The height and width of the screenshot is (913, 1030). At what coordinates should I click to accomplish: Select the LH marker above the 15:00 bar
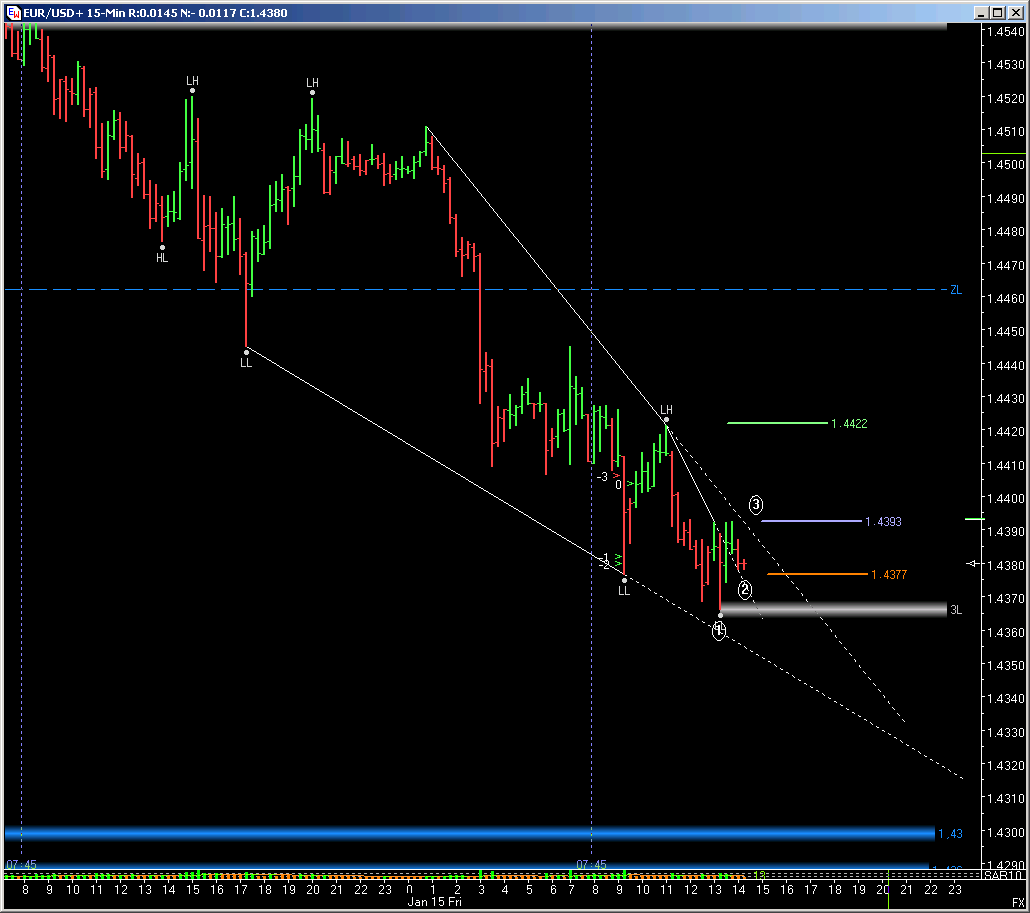click(x=192, y=81)
